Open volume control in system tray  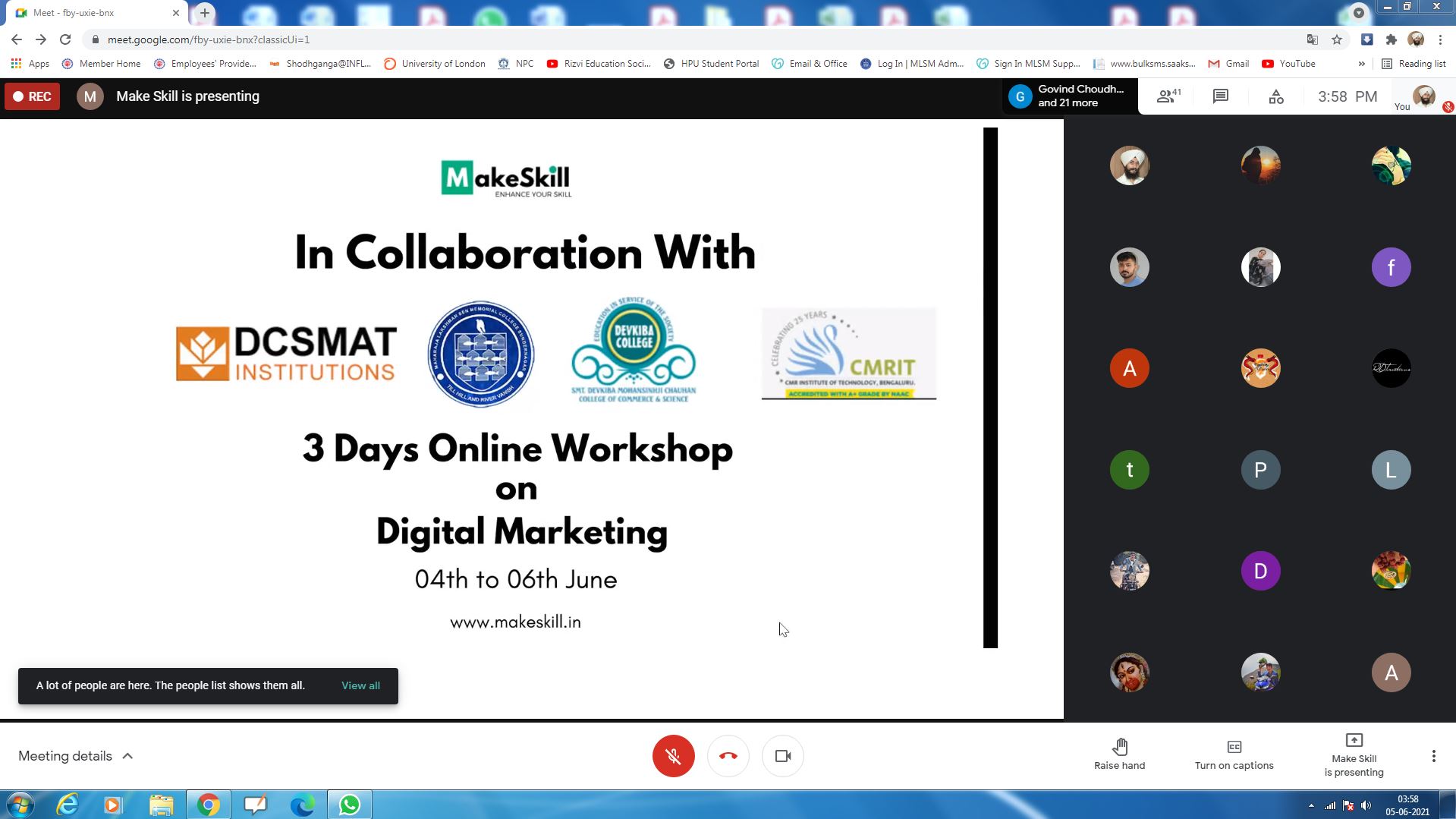pos(1366,805)
